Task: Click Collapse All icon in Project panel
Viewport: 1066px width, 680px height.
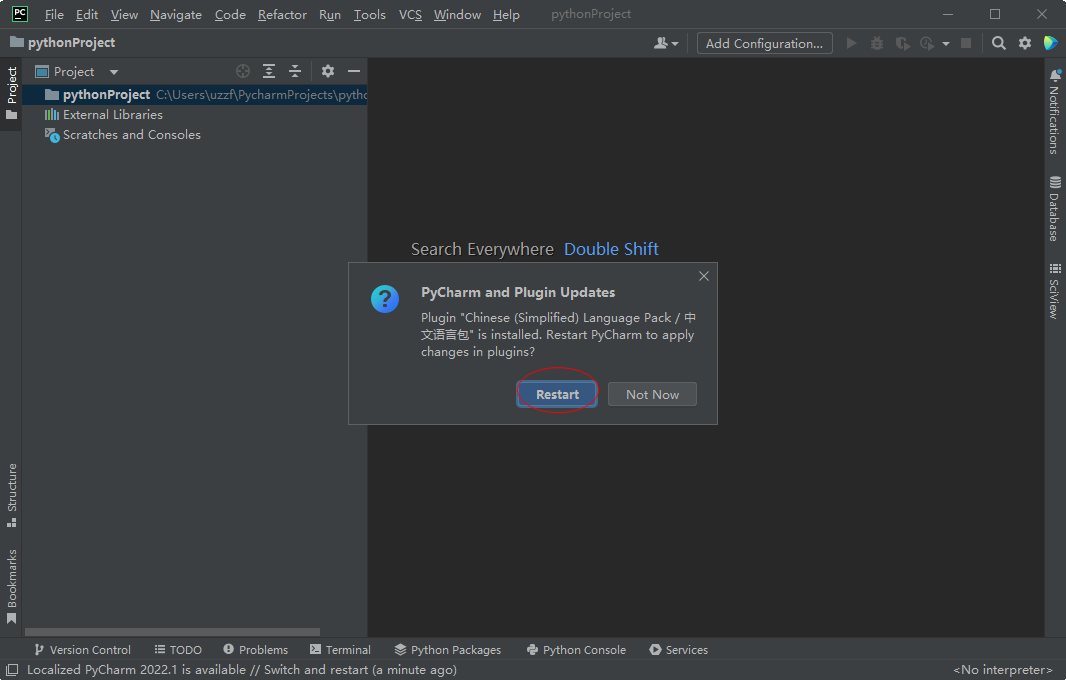Action: tap(295, 71)
